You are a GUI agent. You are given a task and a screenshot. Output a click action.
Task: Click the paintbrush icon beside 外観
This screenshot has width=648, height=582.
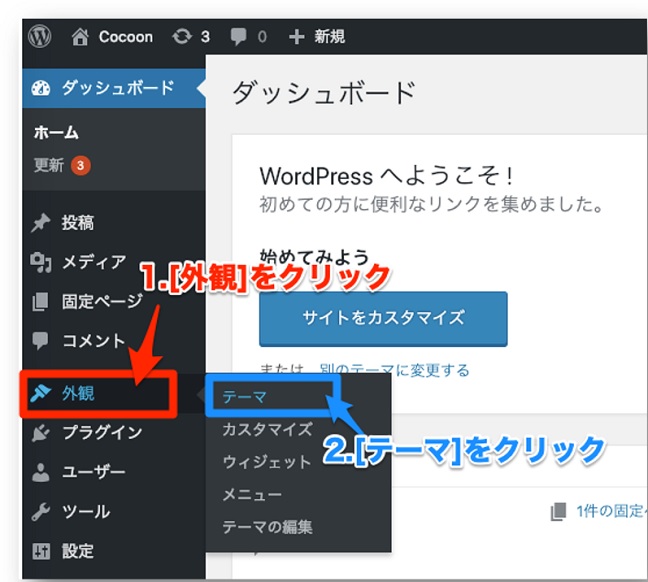click(x=40, y=394)
